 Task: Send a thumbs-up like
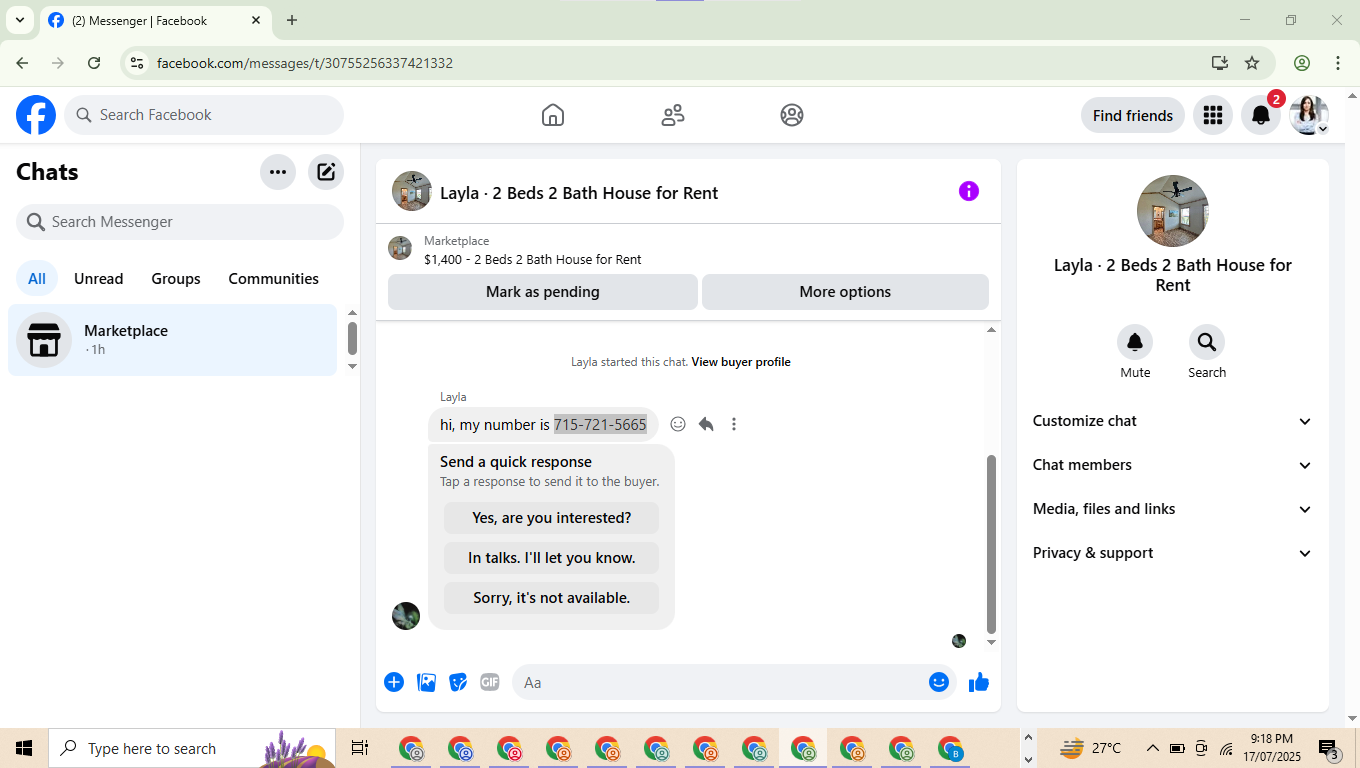pyautogui.click(x=979, y=682)
